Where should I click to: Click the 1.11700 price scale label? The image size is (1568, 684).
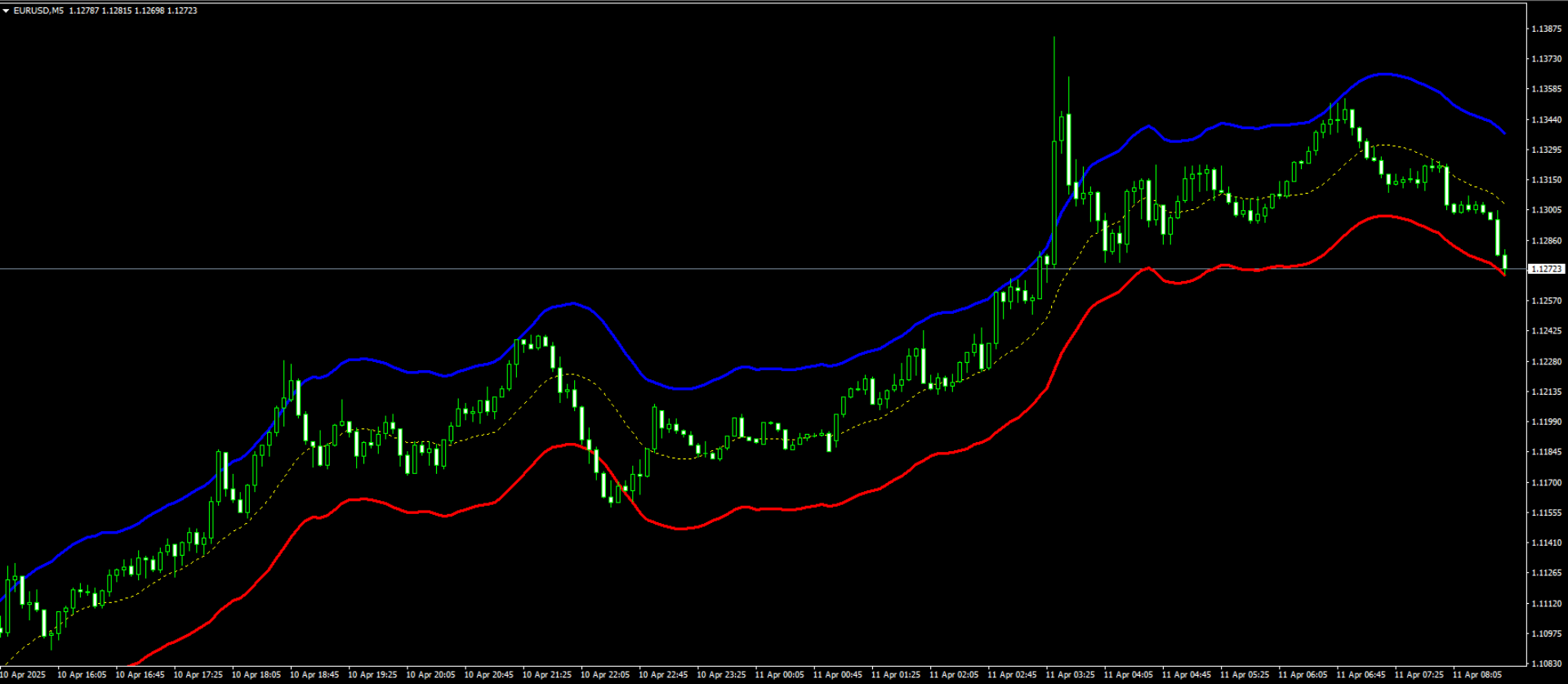(x=1546, y=482)
